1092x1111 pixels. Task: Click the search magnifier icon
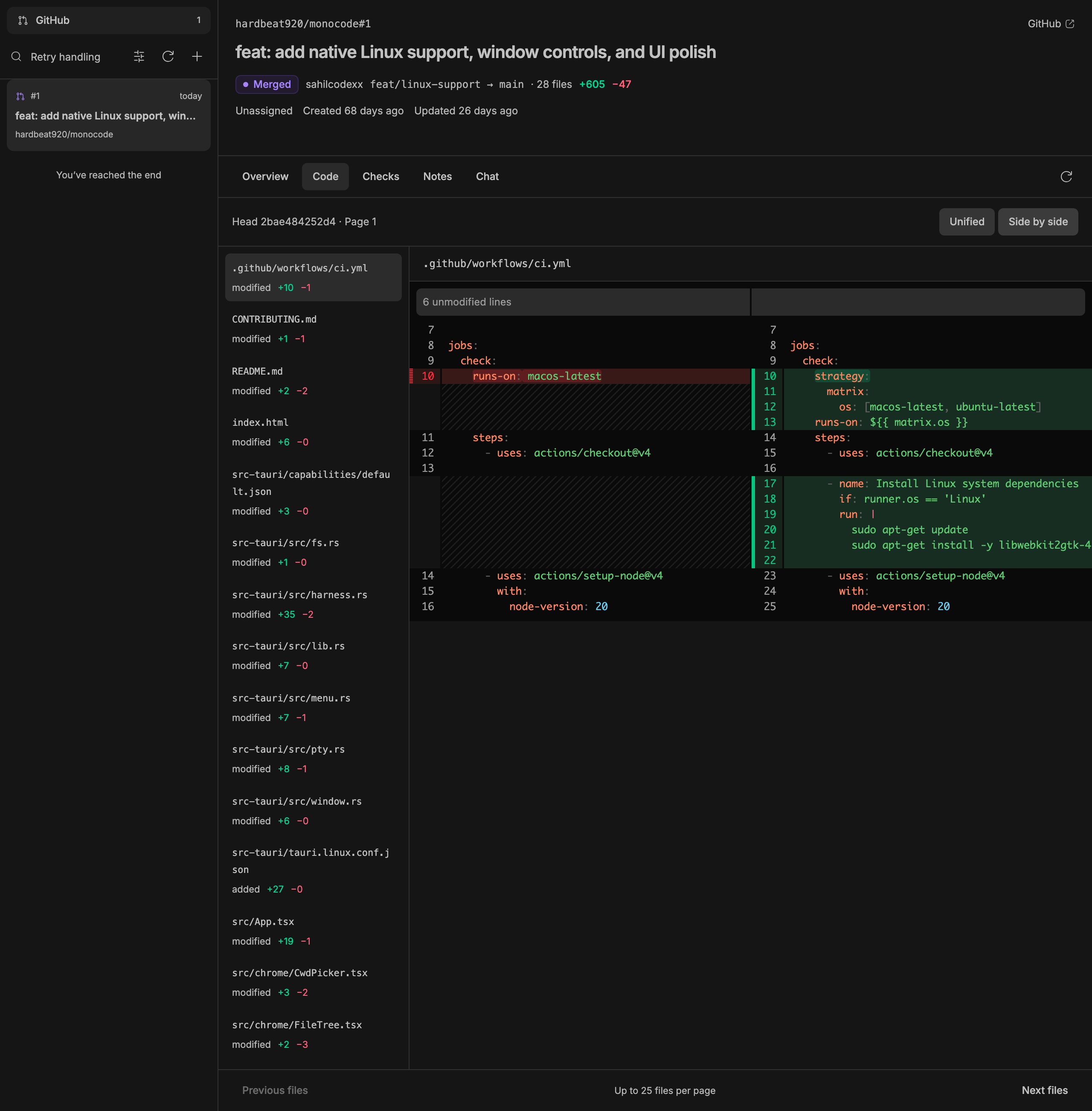click(x=17, y=57)
